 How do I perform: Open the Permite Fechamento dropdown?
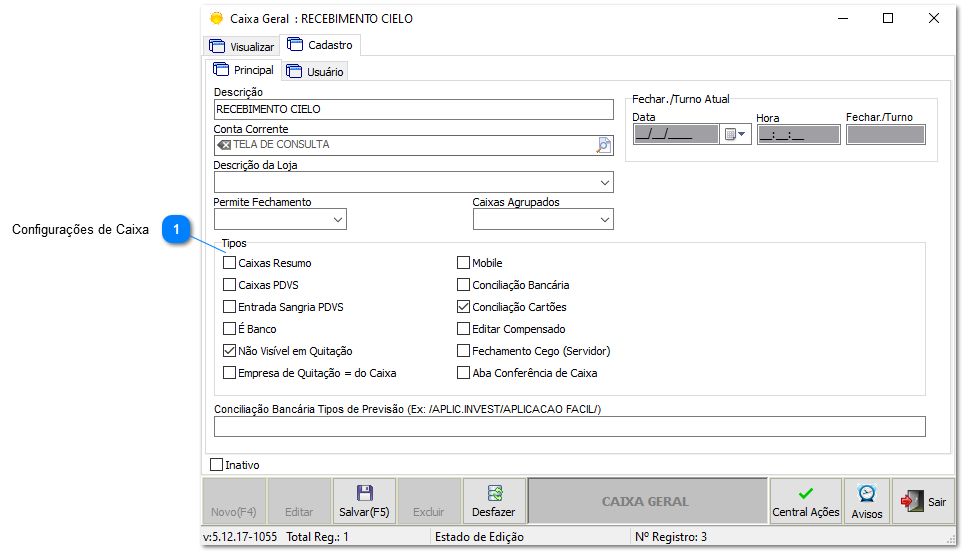(337, 220)
